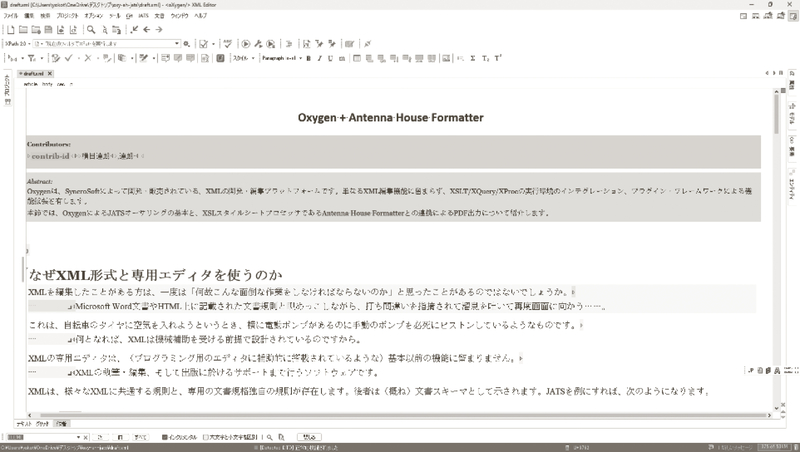Close the draft.xml tab

(x=50, y=73)
